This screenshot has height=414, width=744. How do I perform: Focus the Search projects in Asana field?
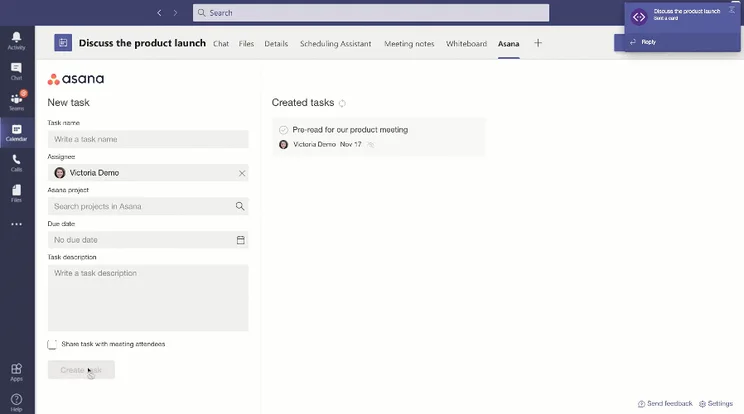(148, 206)
